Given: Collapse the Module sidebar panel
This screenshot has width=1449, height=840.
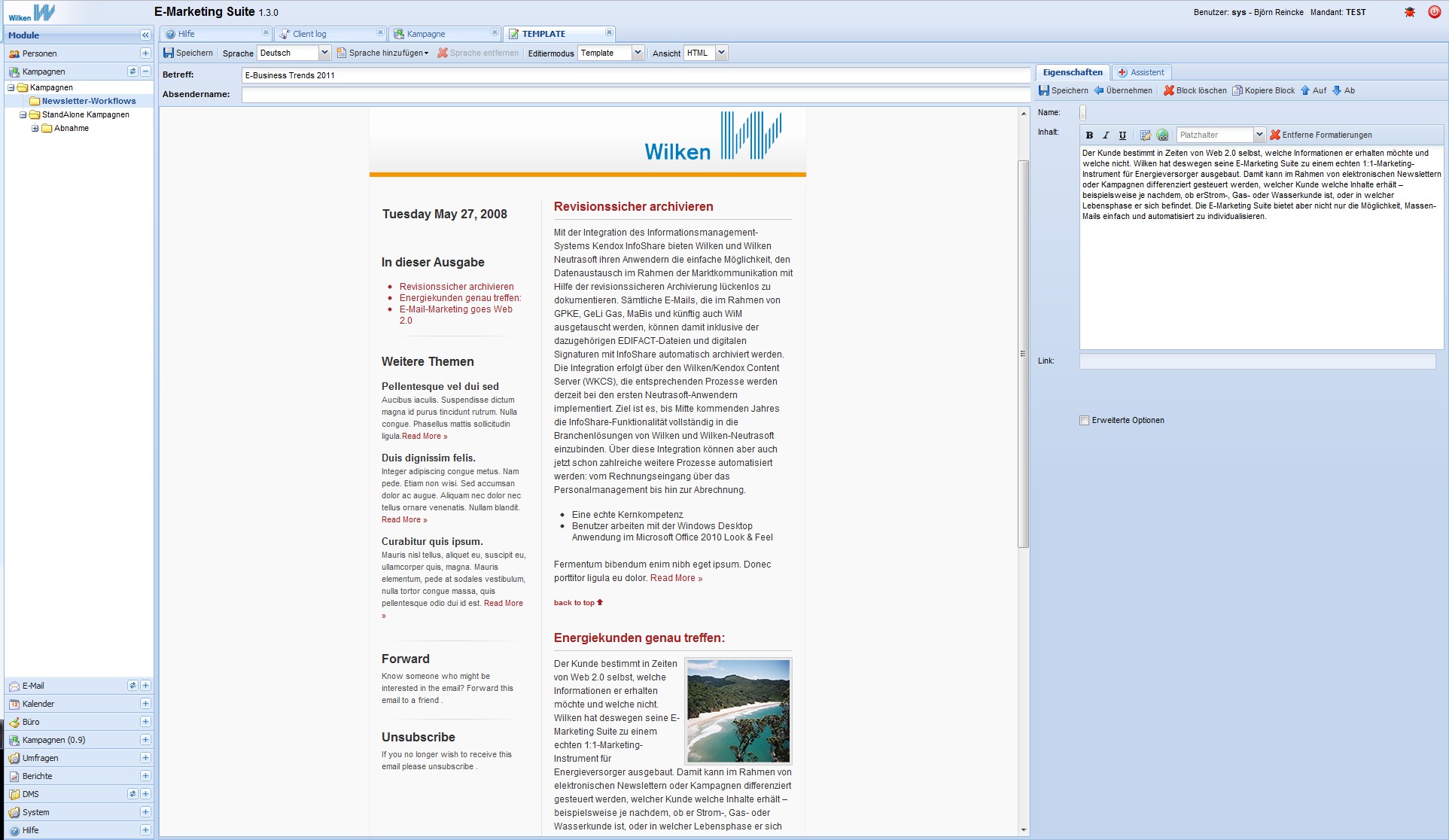Looking at the screenshot, I should click(145, 35).
